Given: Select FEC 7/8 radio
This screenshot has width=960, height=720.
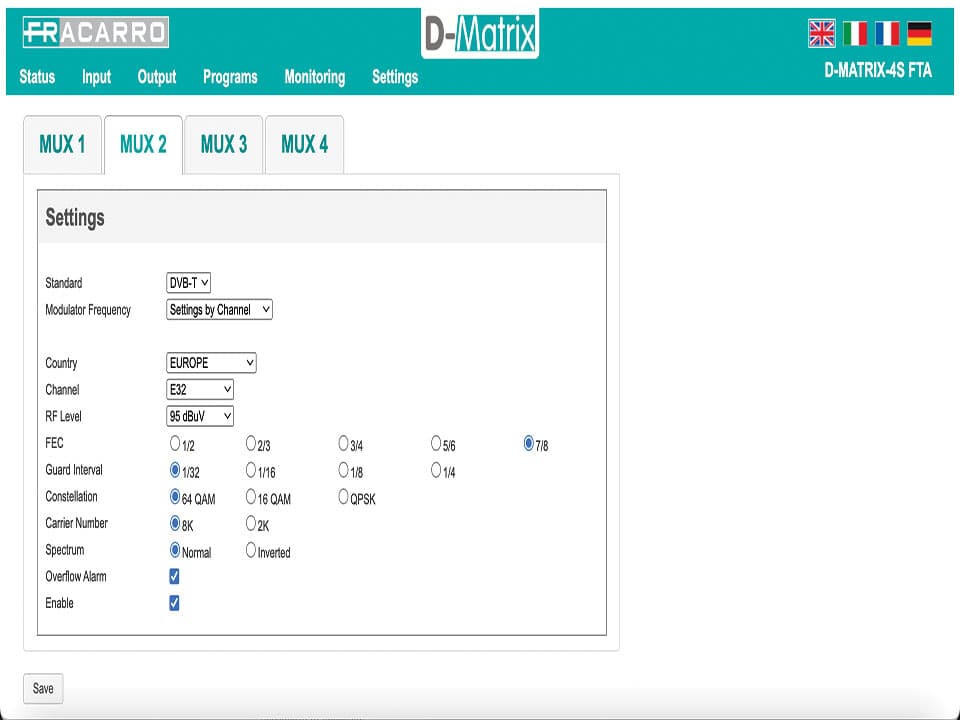Looking at the screenshot, I should point(529,443).
